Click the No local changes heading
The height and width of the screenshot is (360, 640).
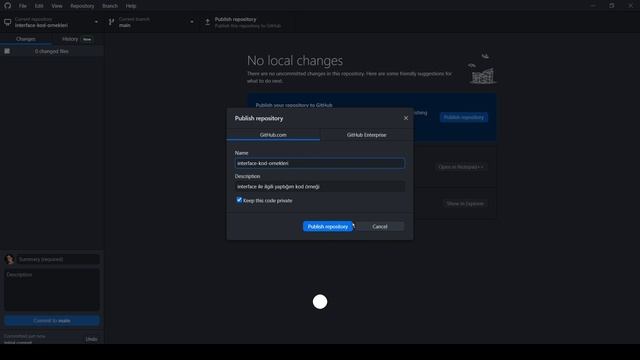click(295, 61)
